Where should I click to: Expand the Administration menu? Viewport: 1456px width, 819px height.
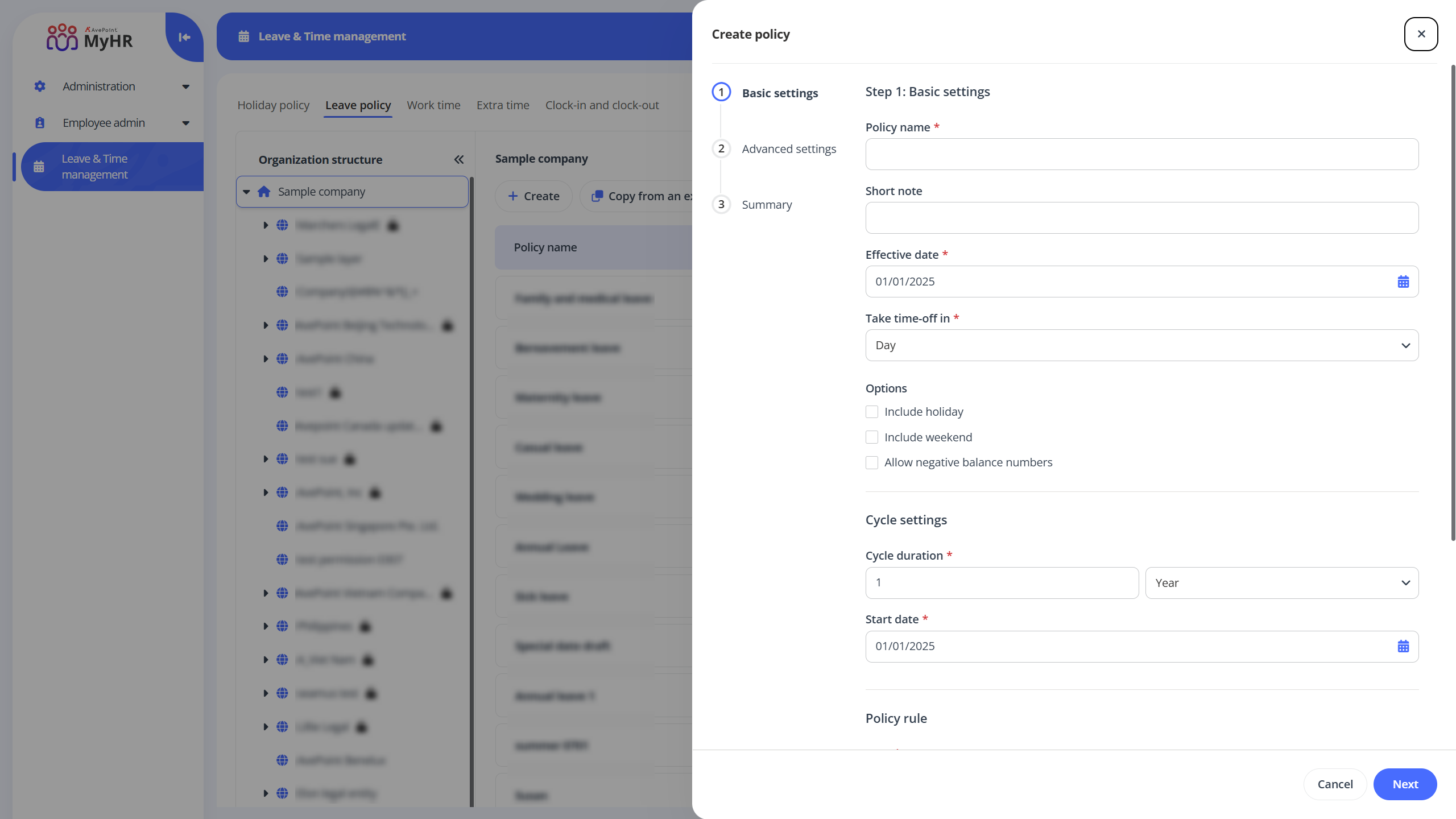click(x=185, y=86)
